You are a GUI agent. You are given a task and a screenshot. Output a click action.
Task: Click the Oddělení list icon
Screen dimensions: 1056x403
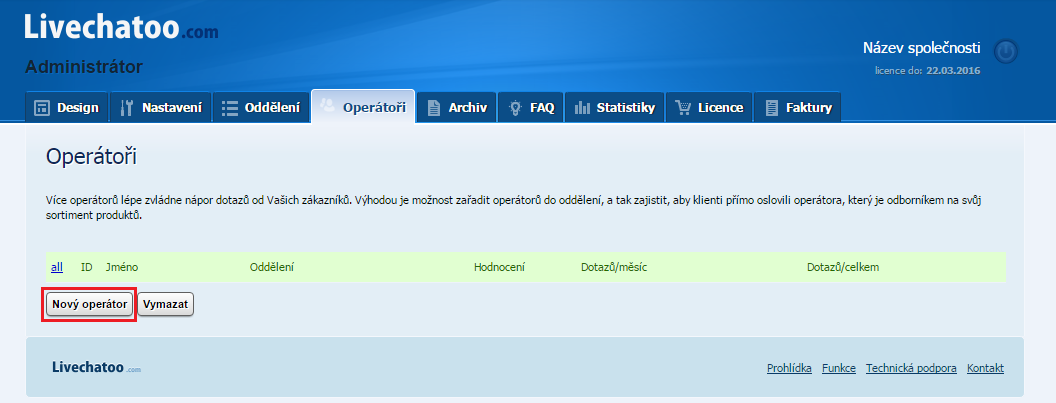(229, 108)
